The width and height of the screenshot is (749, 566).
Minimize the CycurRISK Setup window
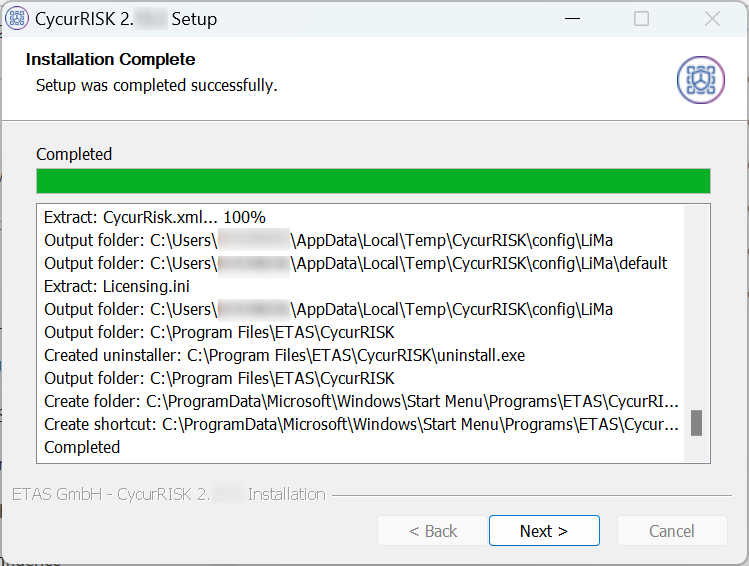(x=571, y=19)
